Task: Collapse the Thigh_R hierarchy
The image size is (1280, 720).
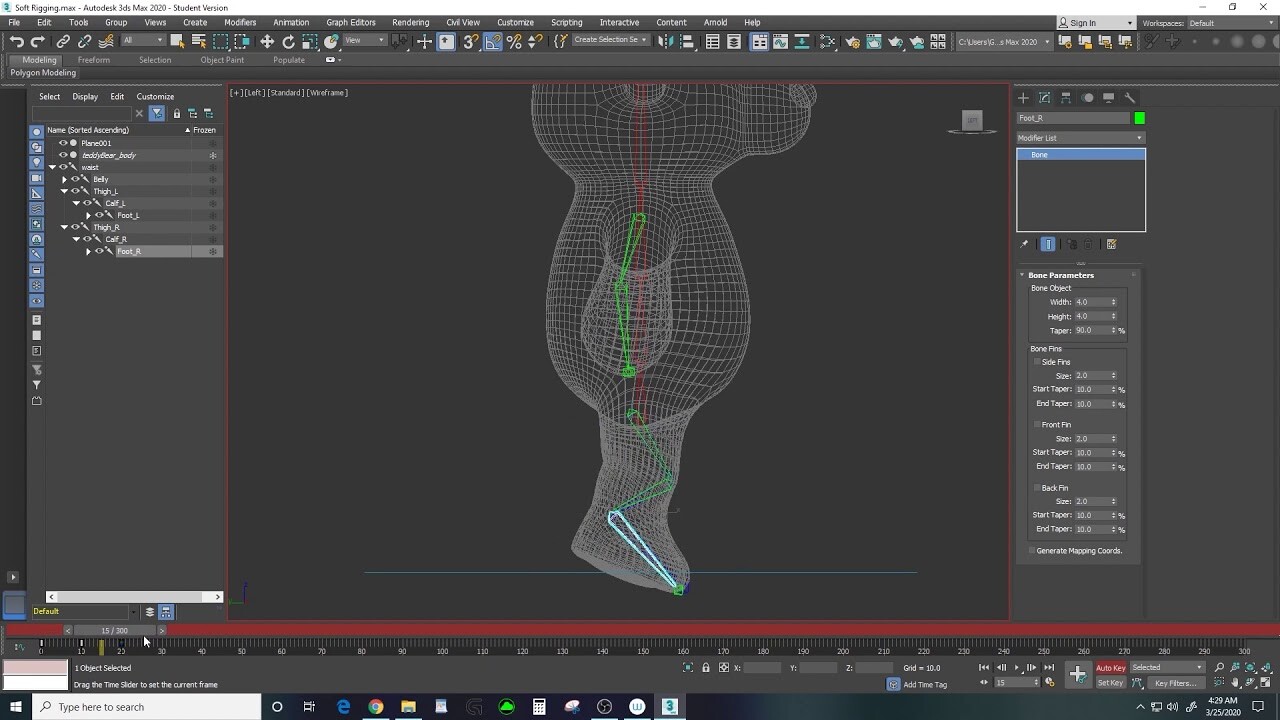Action: [x=64, y=227]
